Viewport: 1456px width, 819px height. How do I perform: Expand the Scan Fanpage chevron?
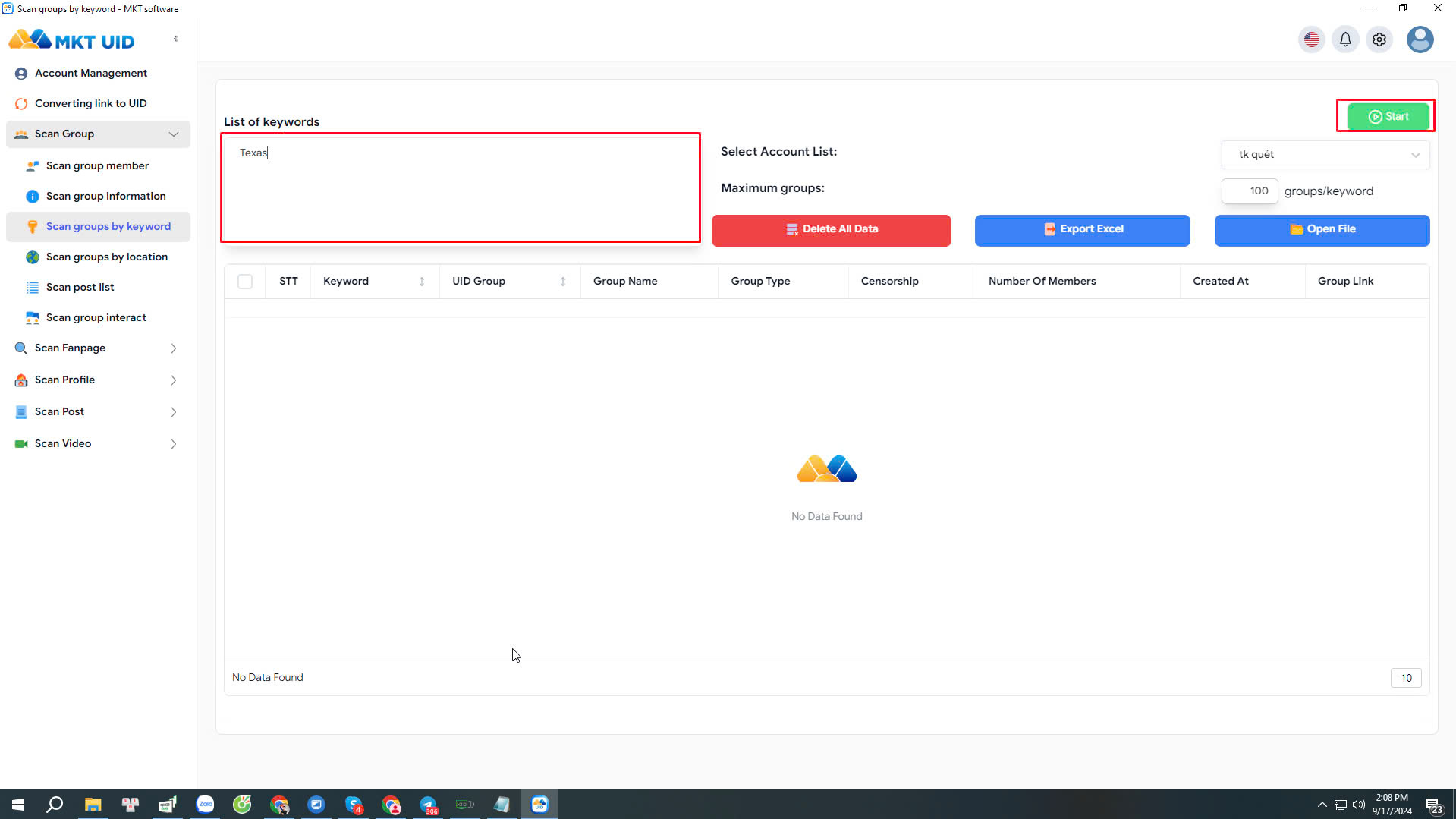[x=174, y=348]
